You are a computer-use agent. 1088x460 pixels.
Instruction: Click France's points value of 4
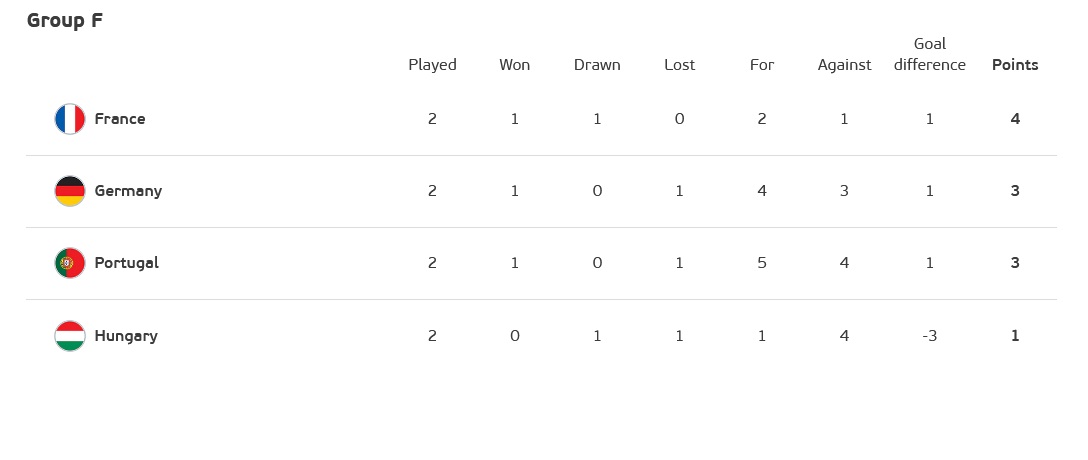coord(1015,119)
